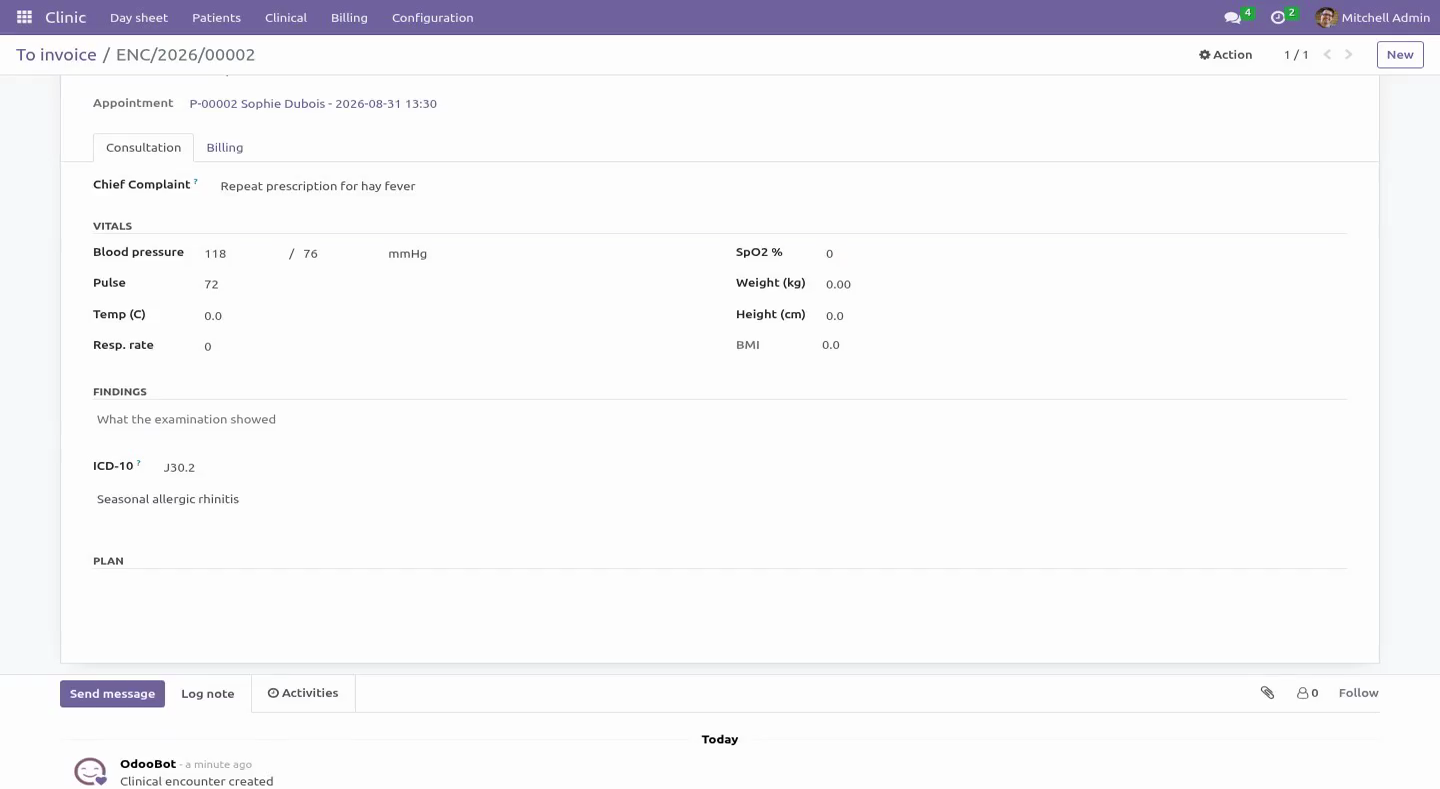The height and width of the screenshot is (789, 1440).
Task: Edit systolic blood pressure value 118
Action: pos(243,254)
